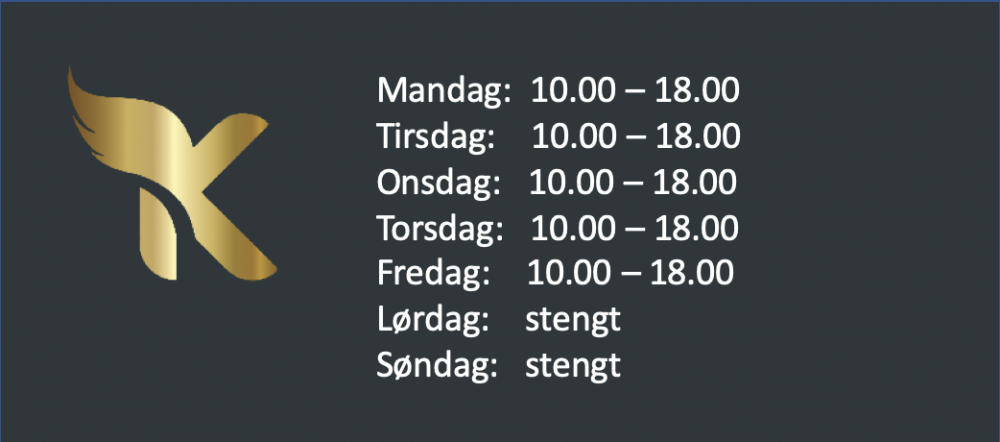Image resolution: width=1000 pixels, height=442 pixels.
Task: Click stengt next to Lørdag
Action: coord(573,321)
